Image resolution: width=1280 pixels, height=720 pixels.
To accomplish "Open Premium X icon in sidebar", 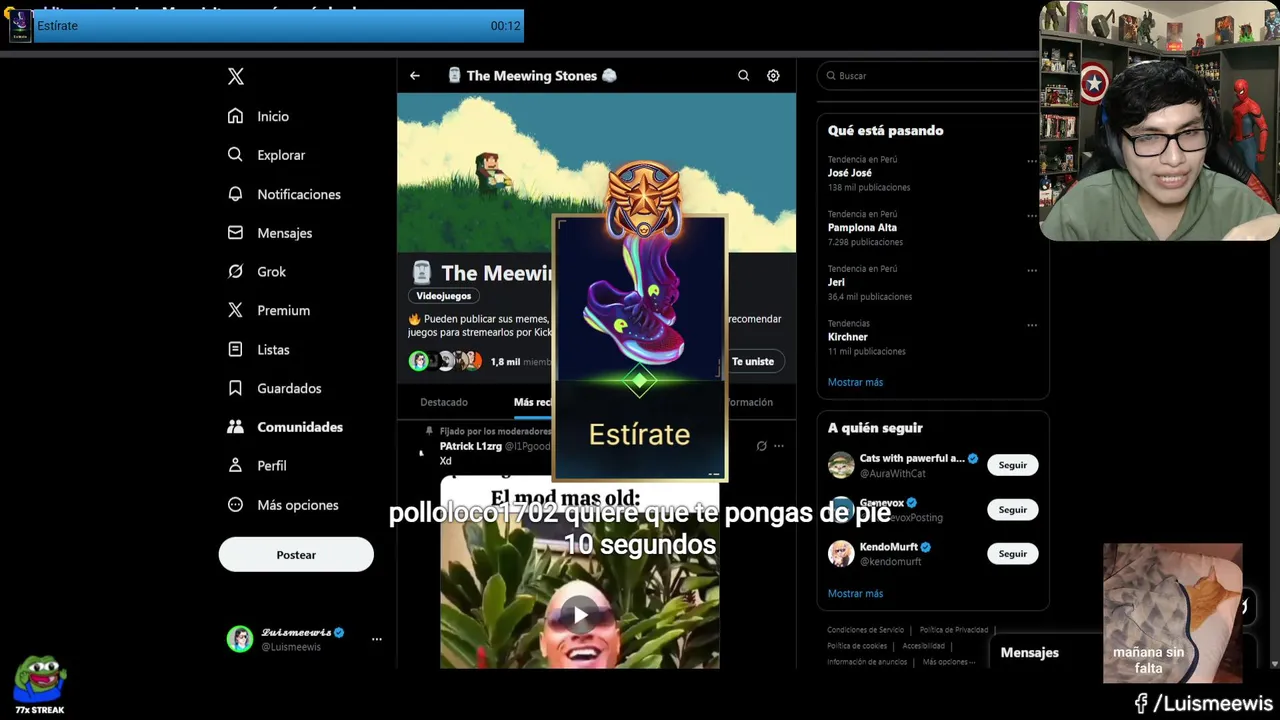I will pyautogui.click(x=235, y=310).
